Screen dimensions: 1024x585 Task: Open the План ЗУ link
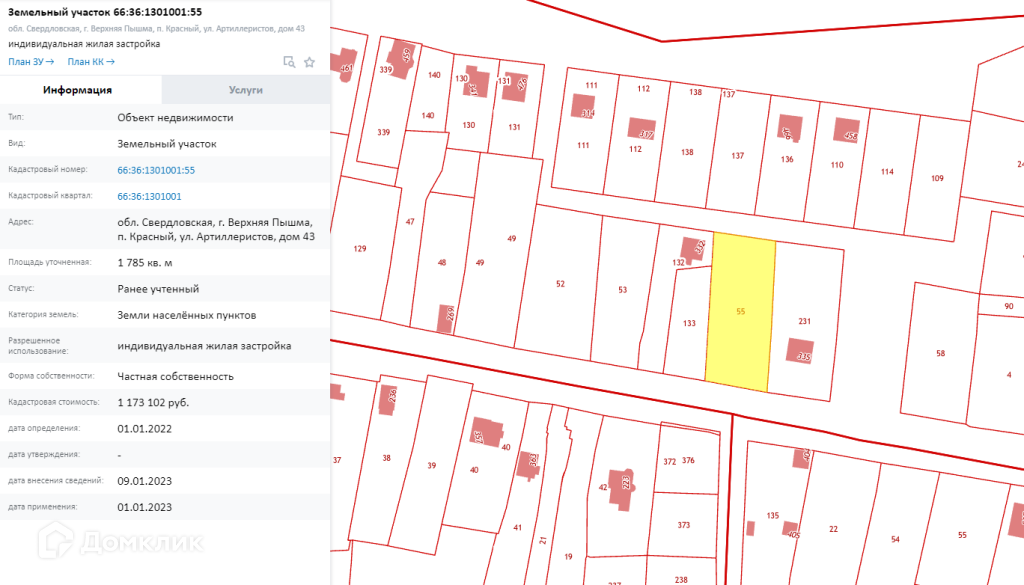tap(31, 61)
